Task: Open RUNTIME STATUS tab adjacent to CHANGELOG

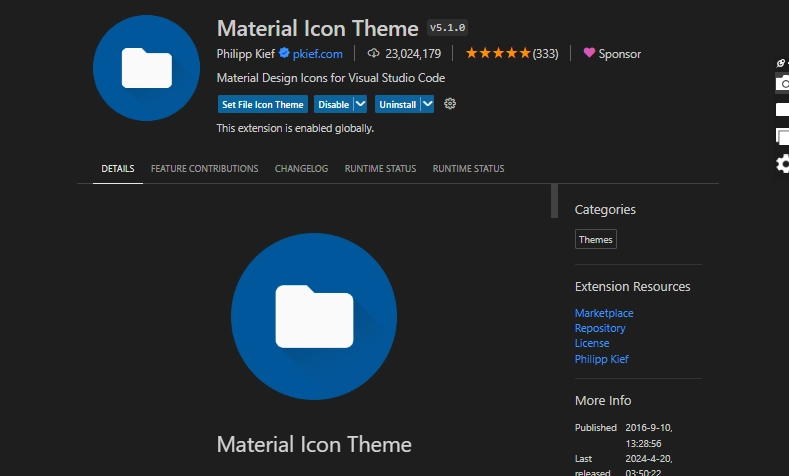Action: point(380,169)
